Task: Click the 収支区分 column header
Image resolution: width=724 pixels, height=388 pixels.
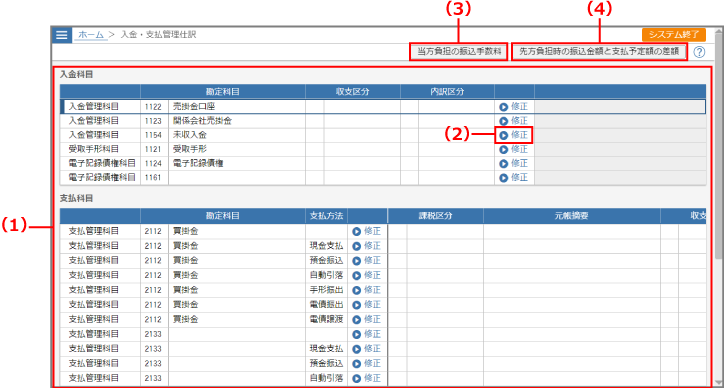Action: point(353,92)
